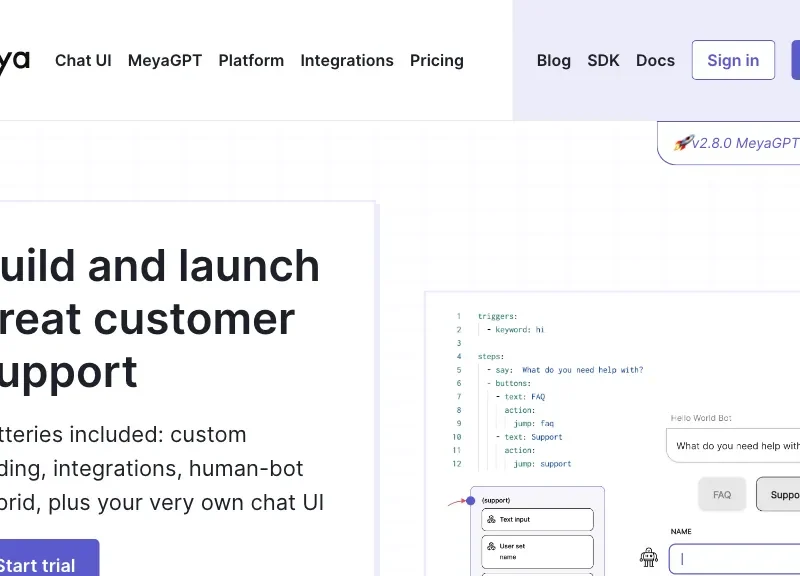Click the 'buttons:' code line
Viewport: 800px width, 576px height.
[509, 383]
